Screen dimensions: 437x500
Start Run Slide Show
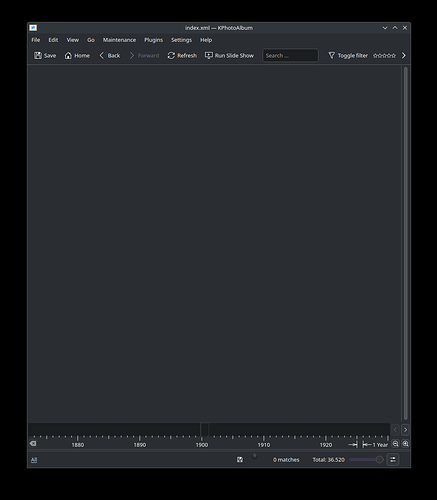pyautogui.click(x=229, y=55)
